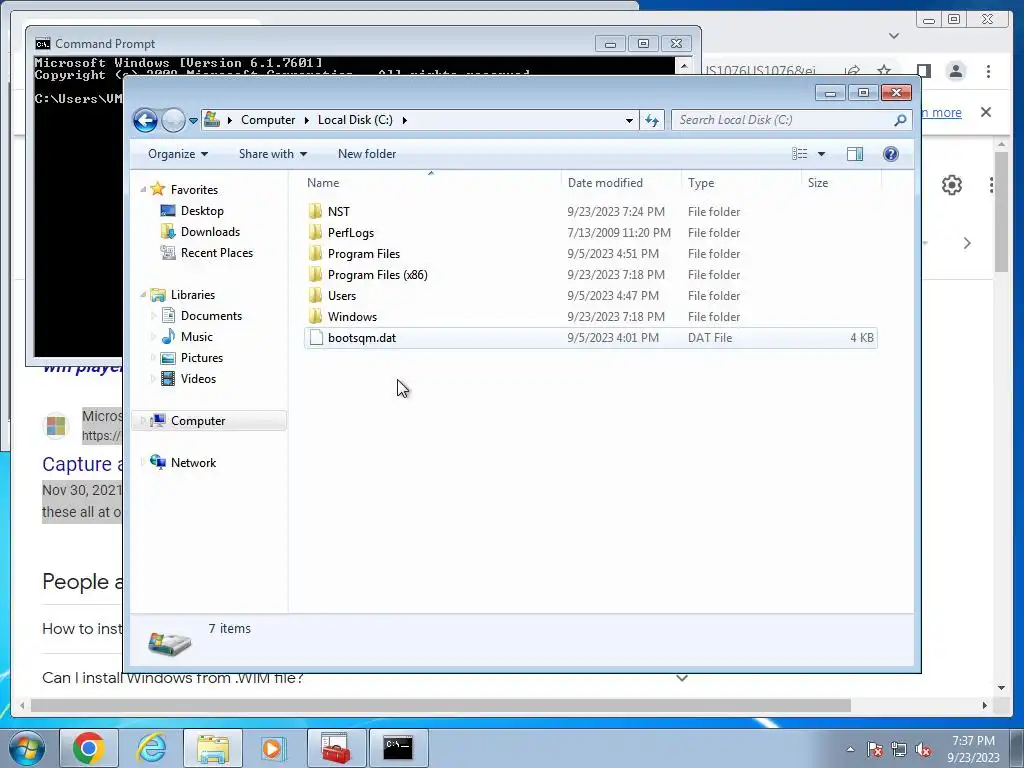This screenshot has height=768, width=1024.
Task: Refresh the Local Disk (C:) folder view
Action: (x=652, y=120)
